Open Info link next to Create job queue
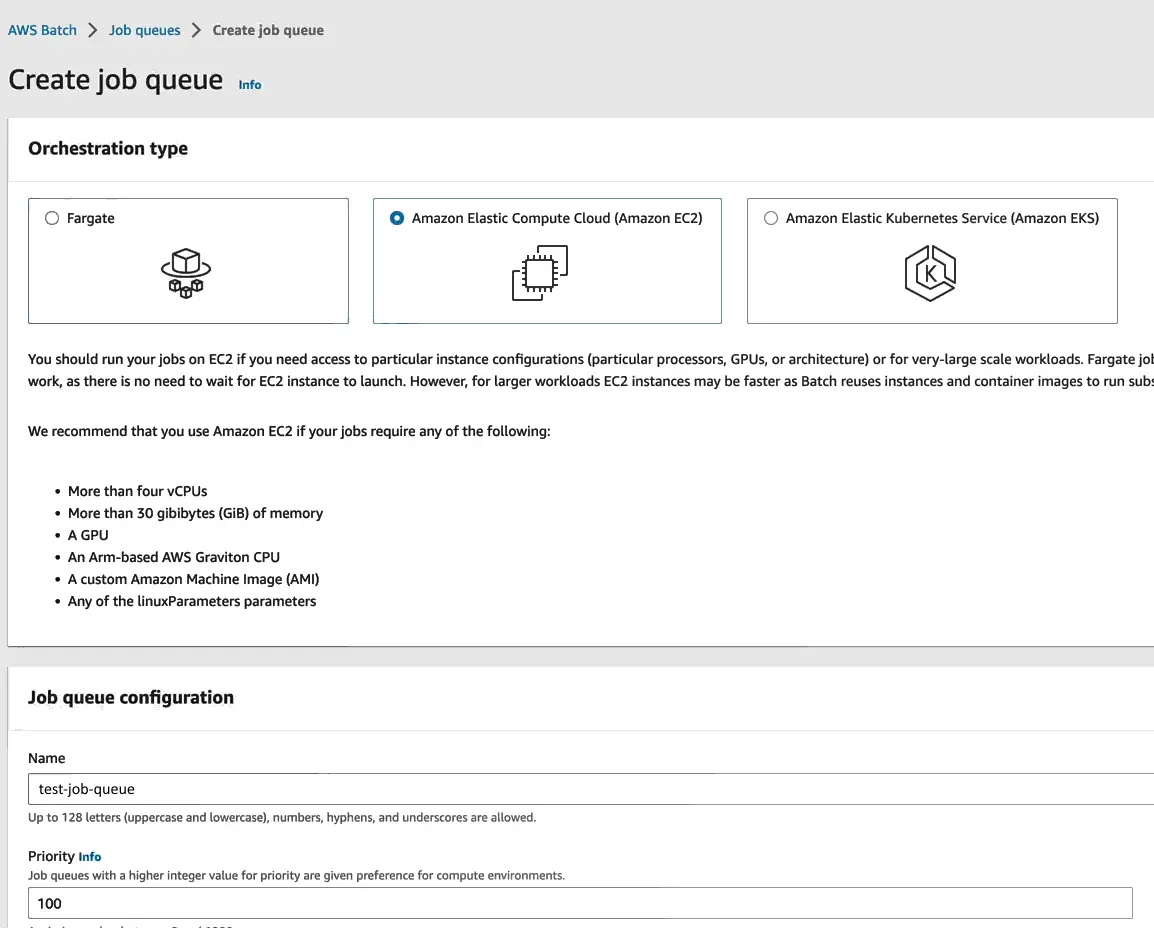1154x928 pixels. click(249, 85)
